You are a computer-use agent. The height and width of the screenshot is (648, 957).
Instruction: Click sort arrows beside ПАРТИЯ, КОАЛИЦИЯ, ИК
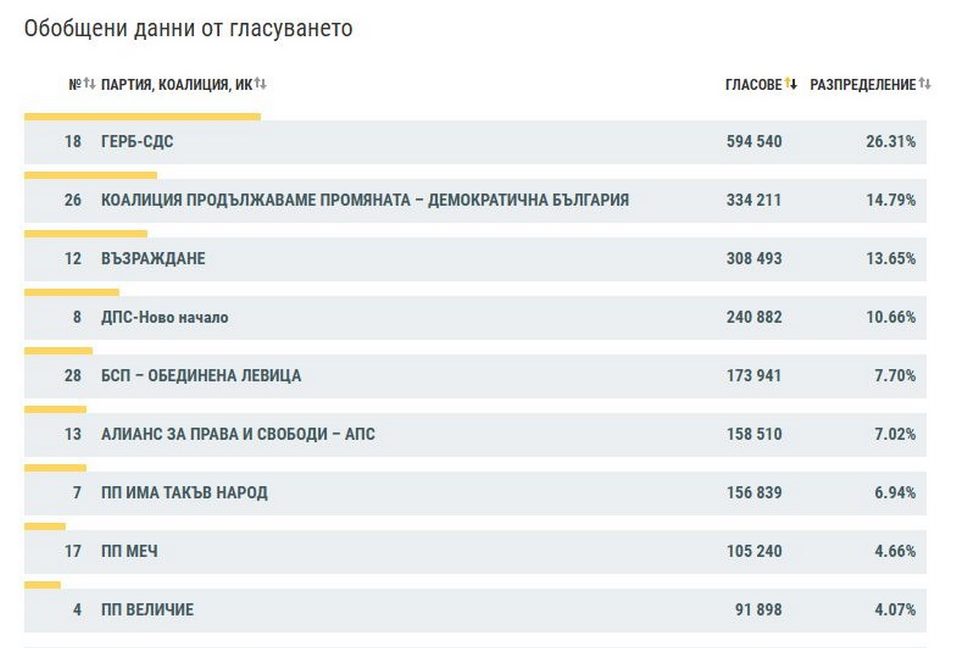(x=260, y=84)
